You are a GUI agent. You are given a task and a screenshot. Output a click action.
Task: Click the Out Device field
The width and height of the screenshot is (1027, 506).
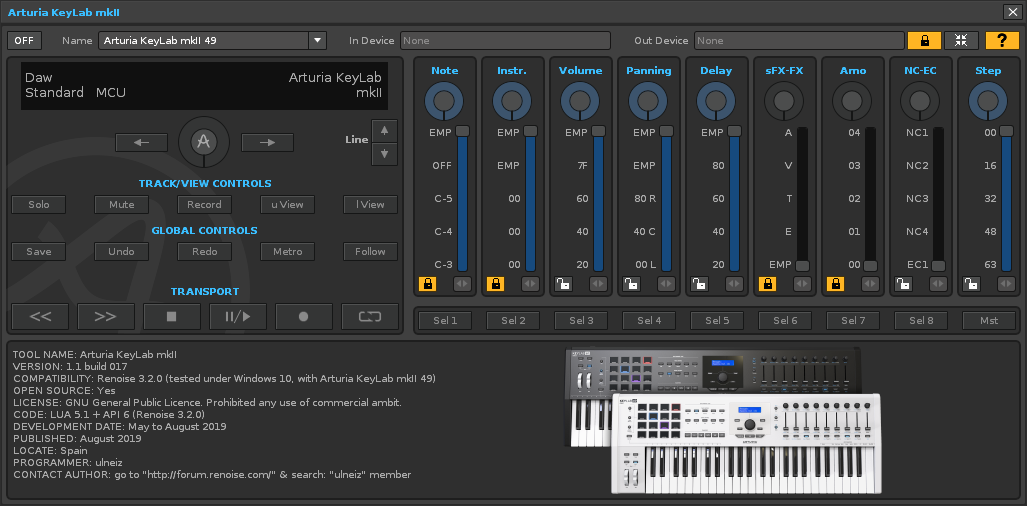tap(798, 41)
